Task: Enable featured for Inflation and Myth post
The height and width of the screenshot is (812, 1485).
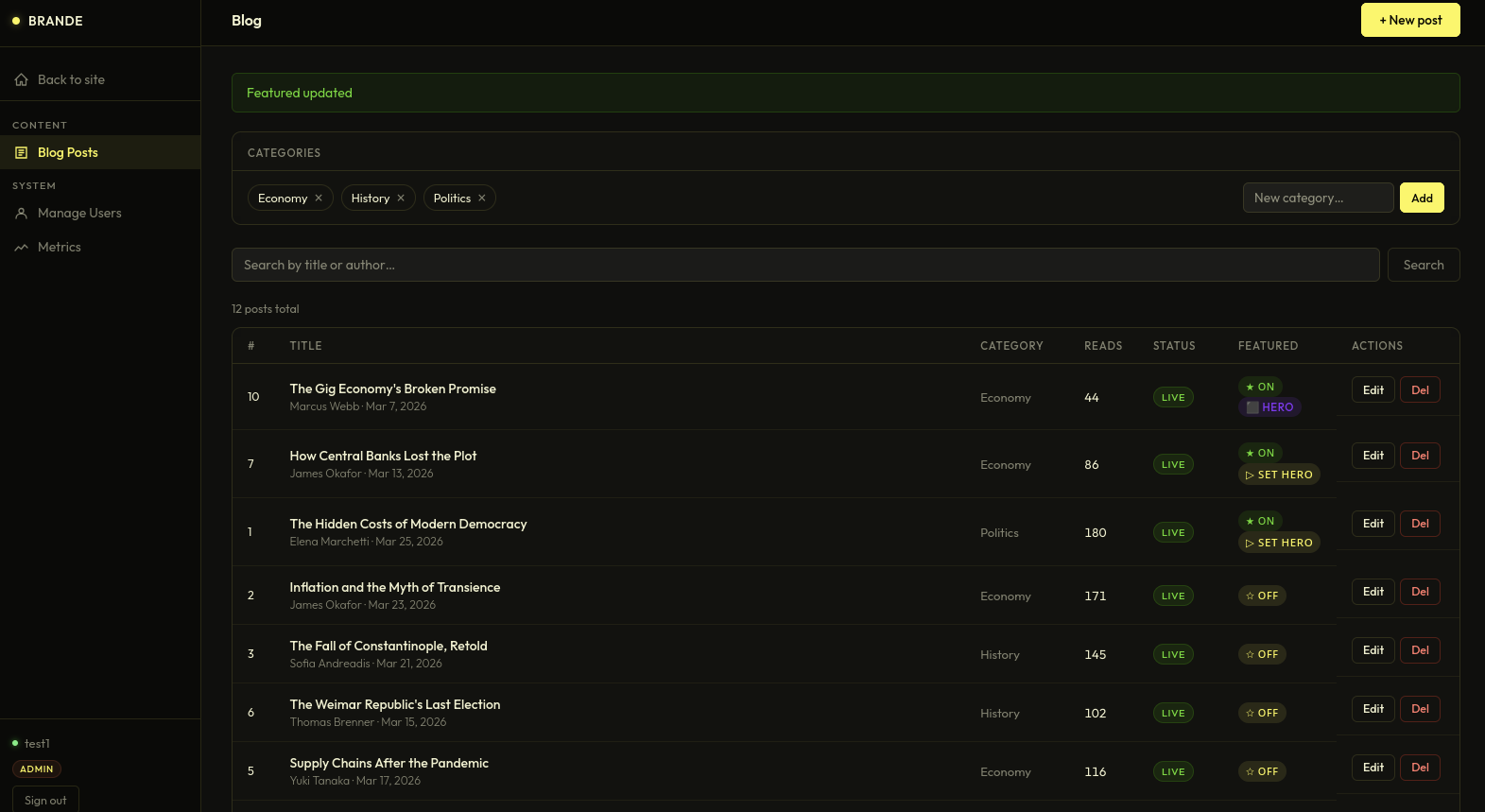Action: point(1262,596)
